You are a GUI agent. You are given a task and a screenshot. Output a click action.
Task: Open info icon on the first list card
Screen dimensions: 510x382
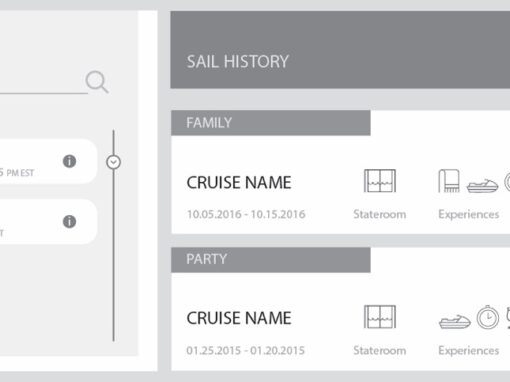[69, 161]
